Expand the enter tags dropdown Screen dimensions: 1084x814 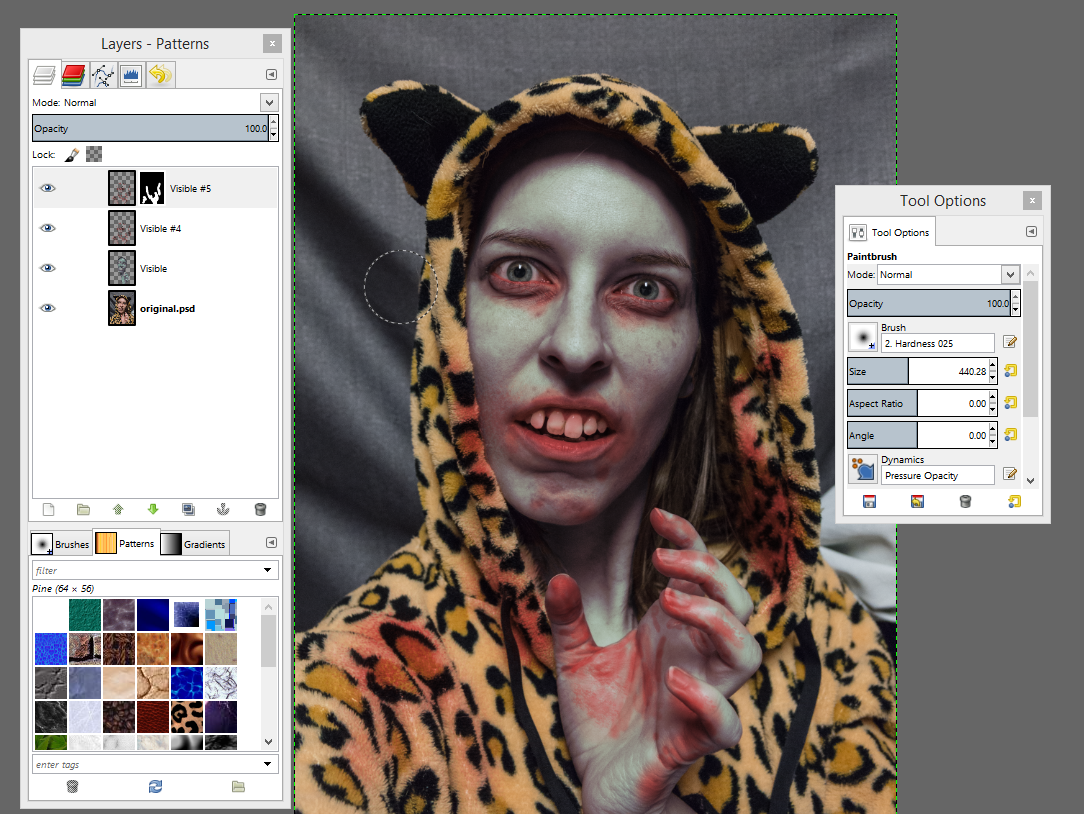267,764
